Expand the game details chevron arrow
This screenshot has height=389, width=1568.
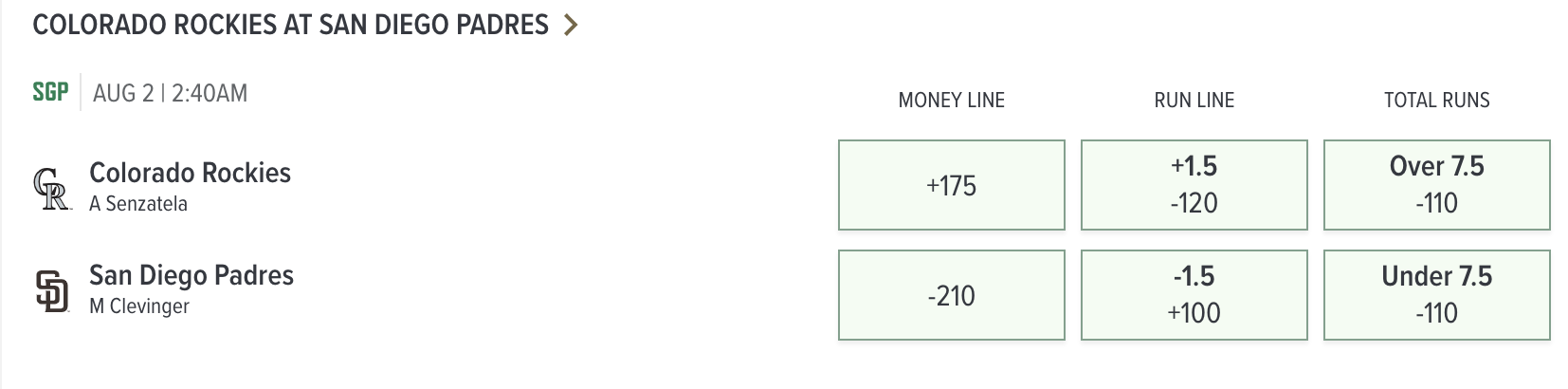point(570,25)
